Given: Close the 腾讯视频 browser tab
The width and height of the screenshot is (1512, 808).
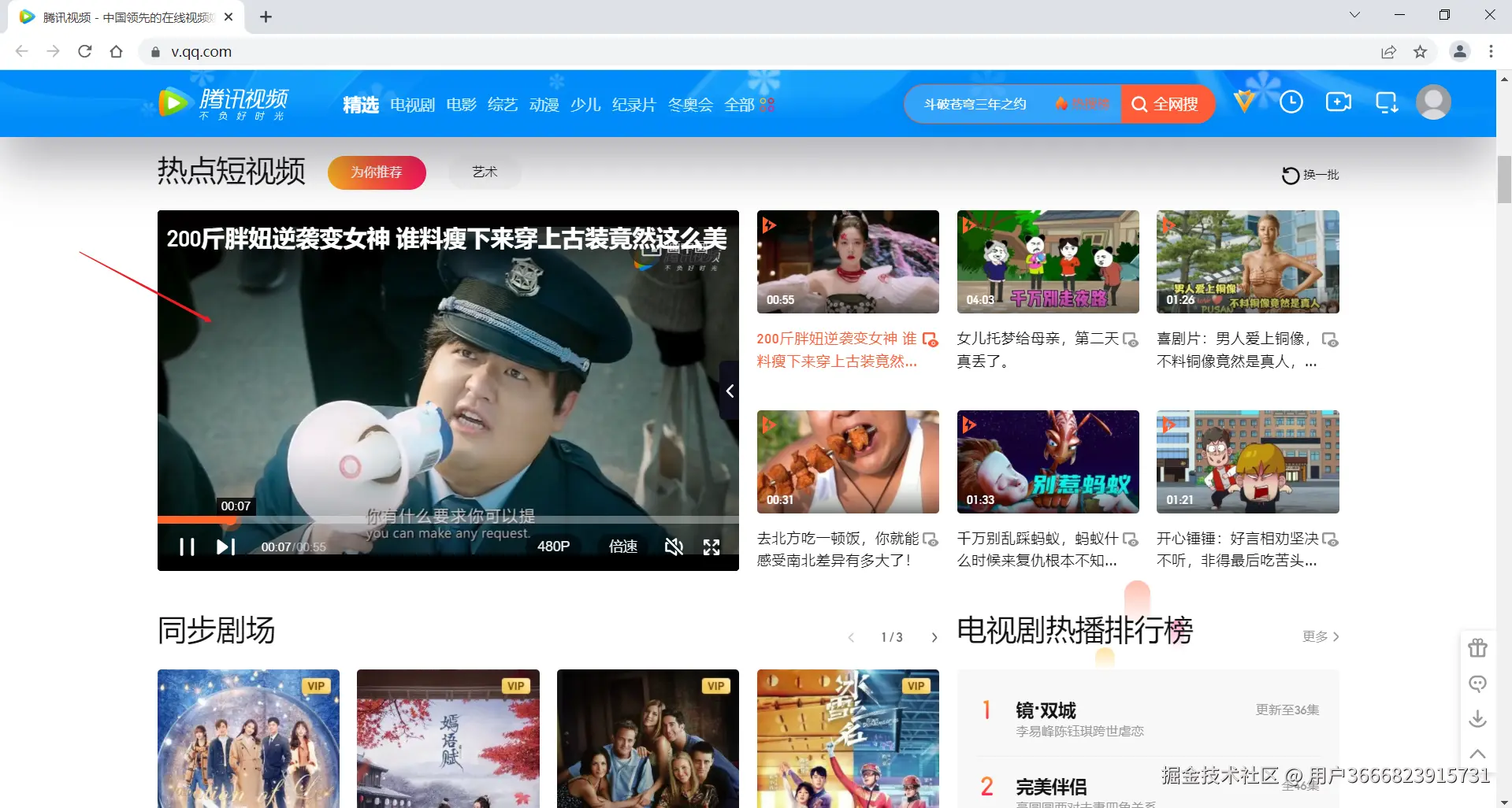Looking at the screenshot, I should (228, 17).
